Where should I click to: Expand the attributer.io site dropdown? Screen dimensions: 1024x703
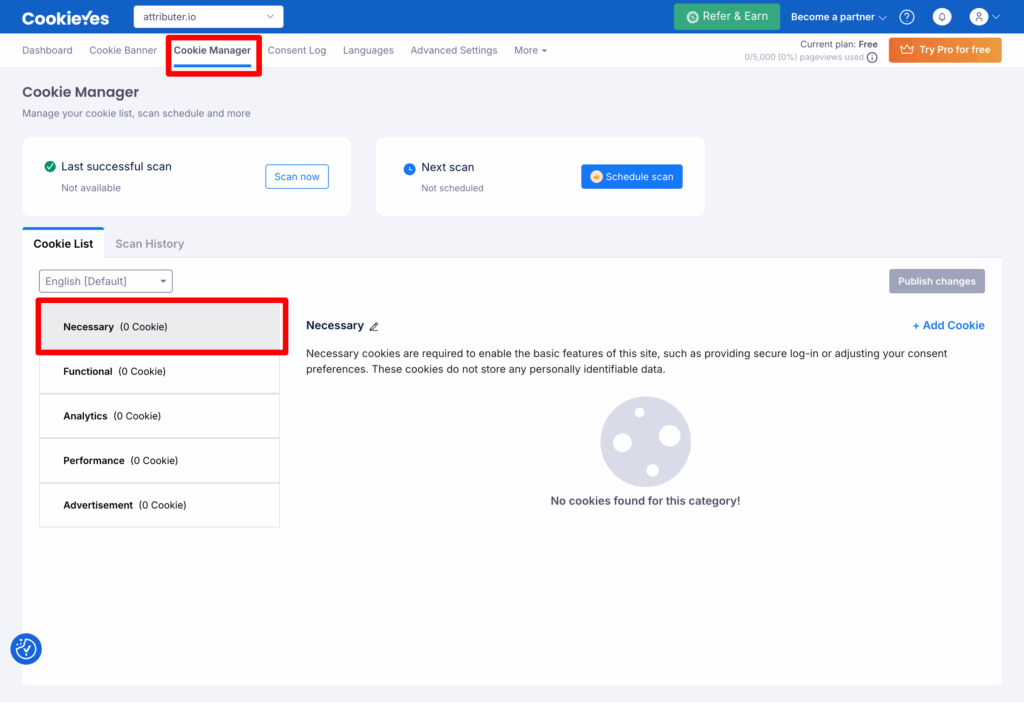(208, 17)
